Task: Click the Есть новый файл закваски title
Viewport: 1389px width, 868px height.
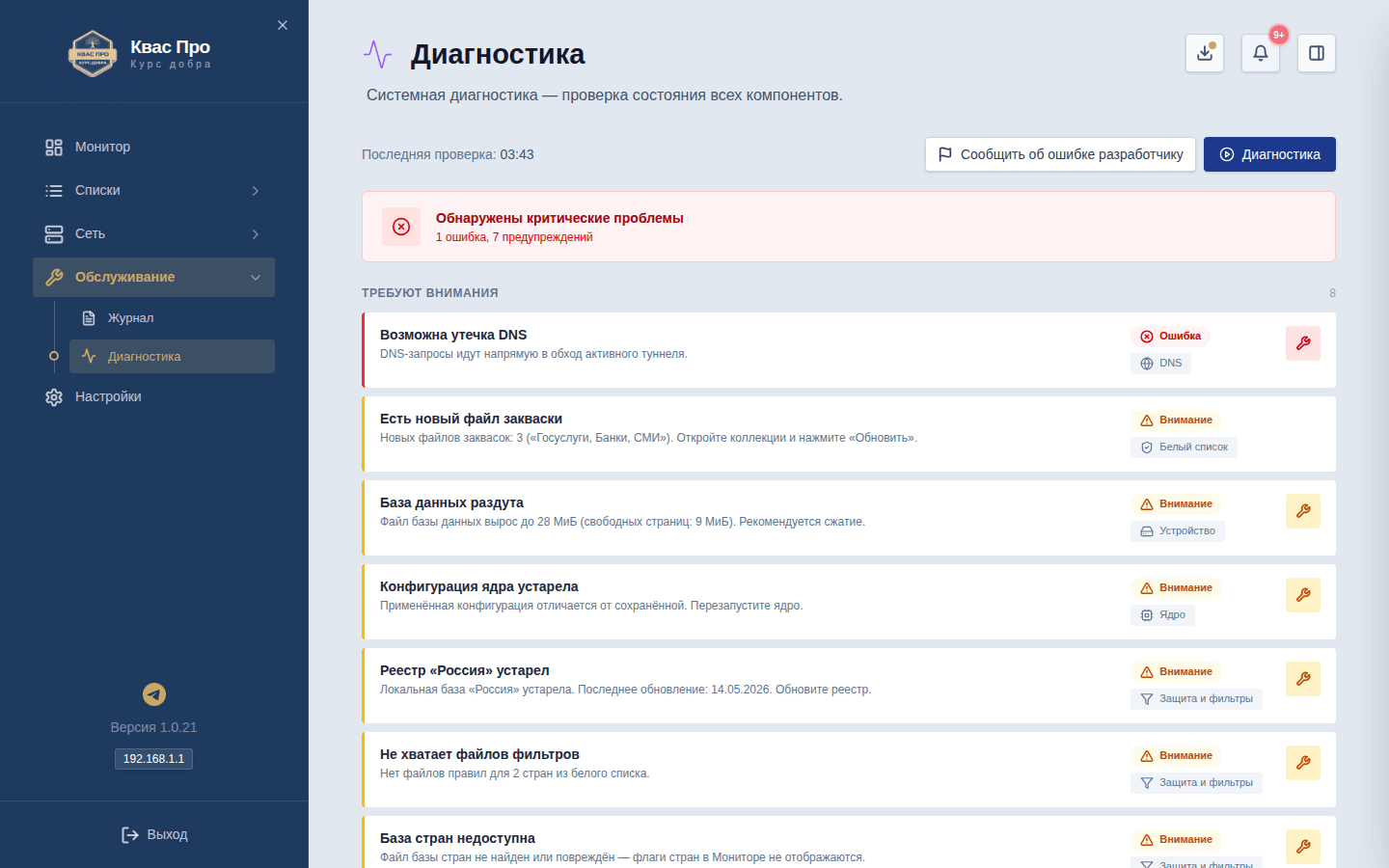Action: tap(471, 419)
